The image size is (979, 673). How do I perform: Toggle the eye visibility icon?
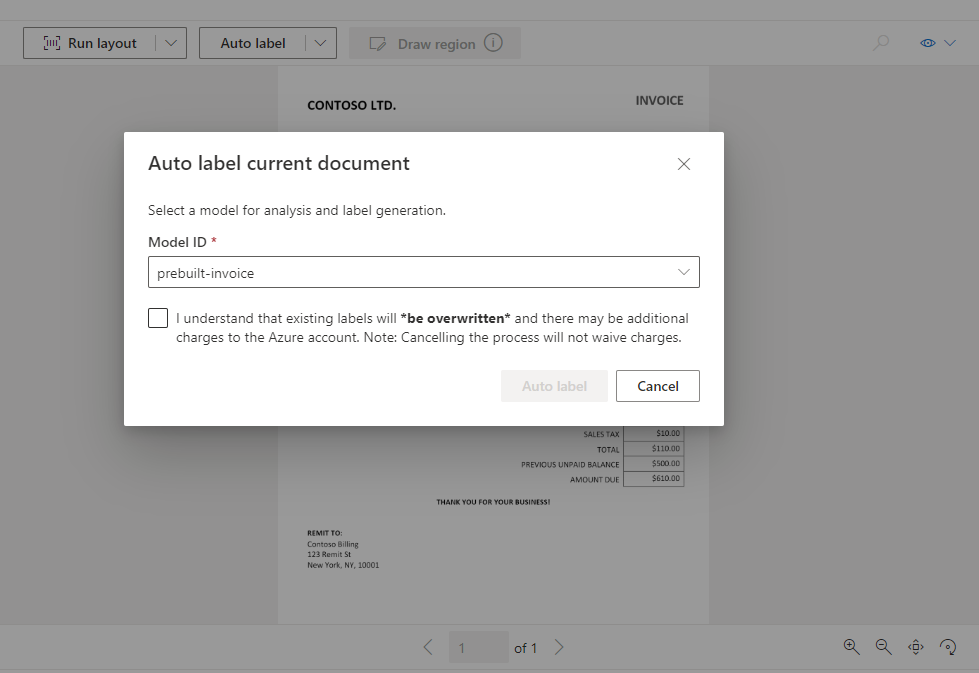928,43
